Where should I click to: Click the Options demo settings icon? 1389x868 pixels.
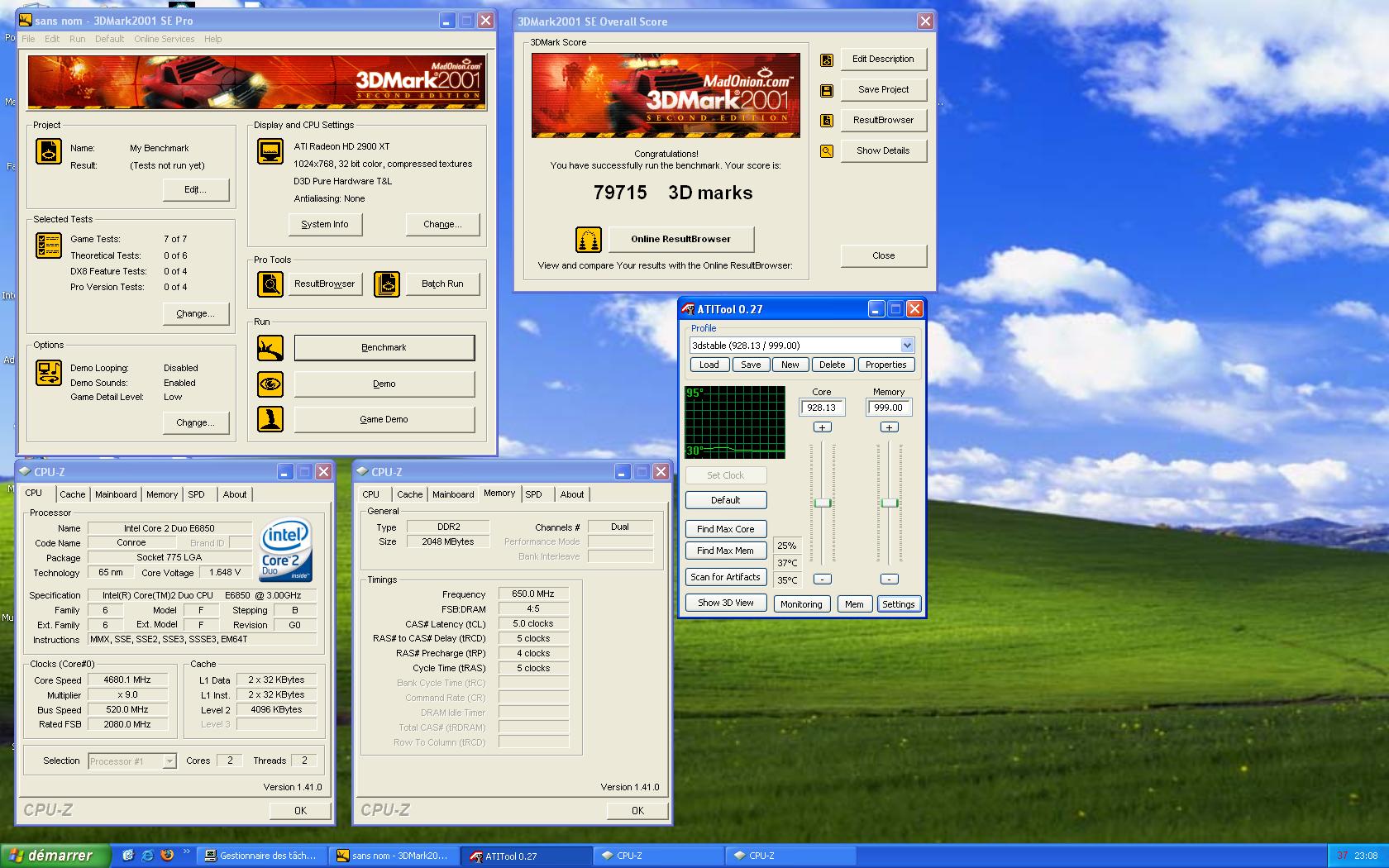point(49,373)
